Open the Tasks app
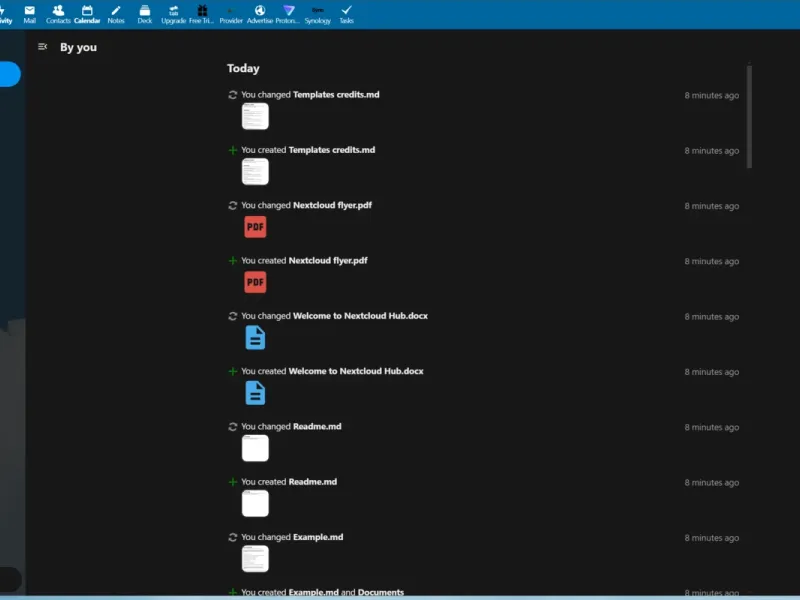 [x=346, y=14]
